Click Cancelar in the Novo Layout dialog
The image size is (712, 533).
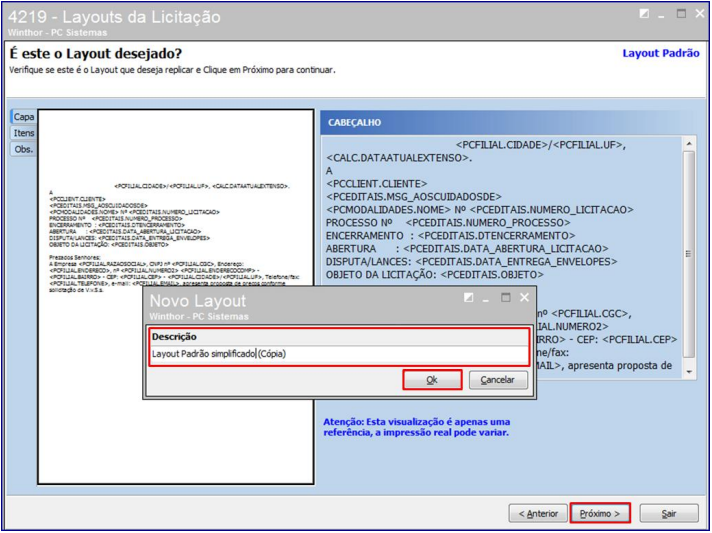(498, 380)
